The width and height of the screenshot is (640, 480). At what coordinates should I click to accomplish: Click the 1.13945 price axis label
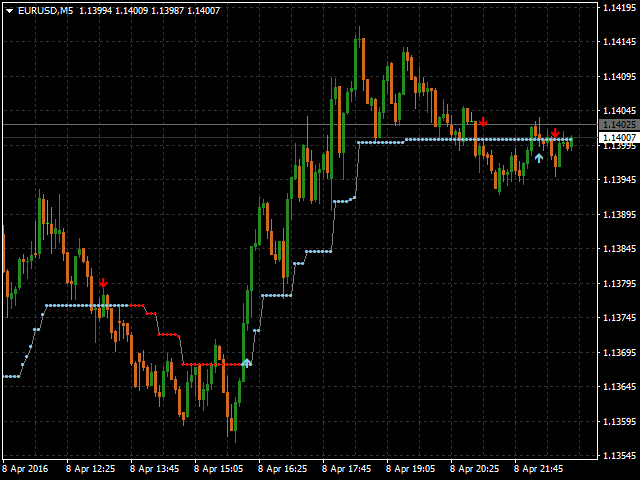(x=619, y=180)
